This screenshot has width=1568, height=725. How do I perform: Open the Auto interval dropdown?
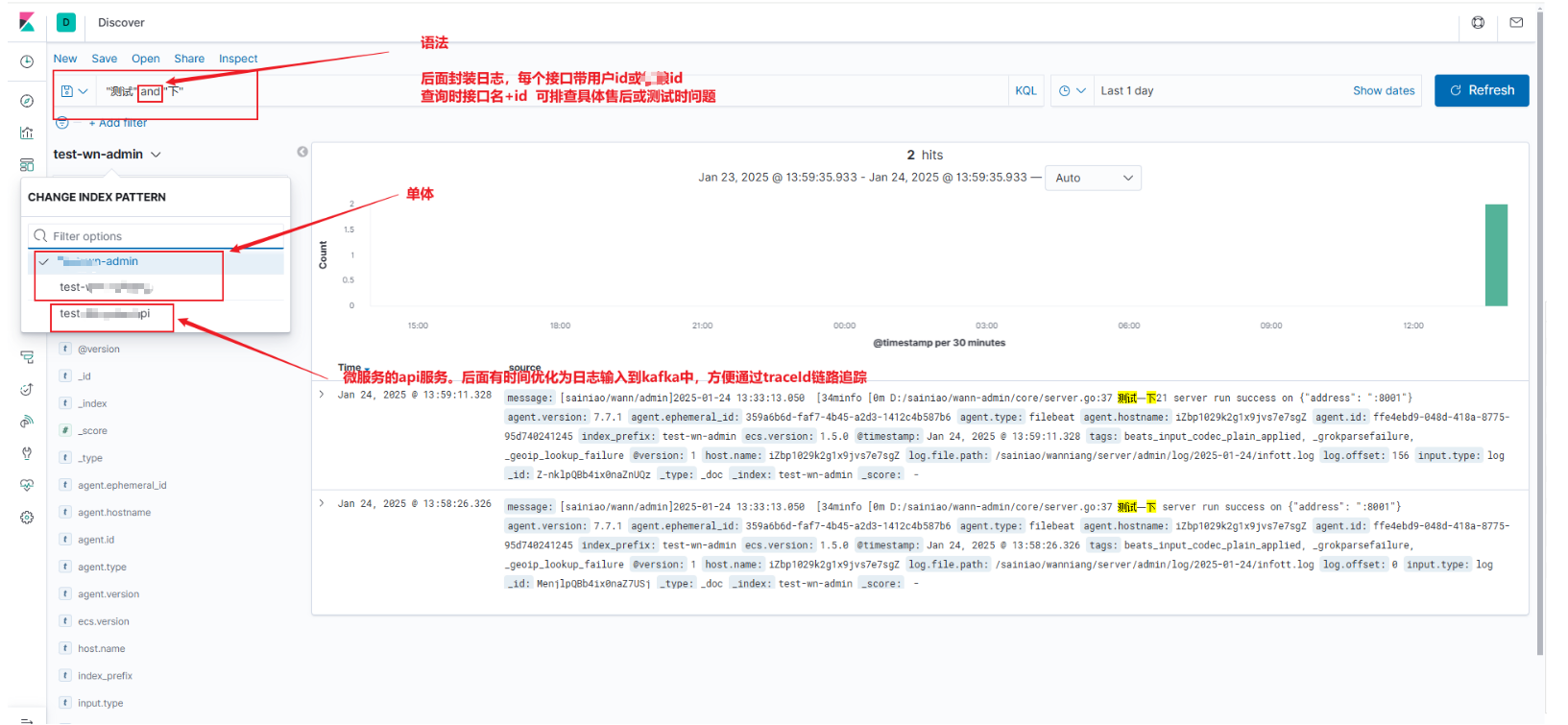[x=1094, y=178]
